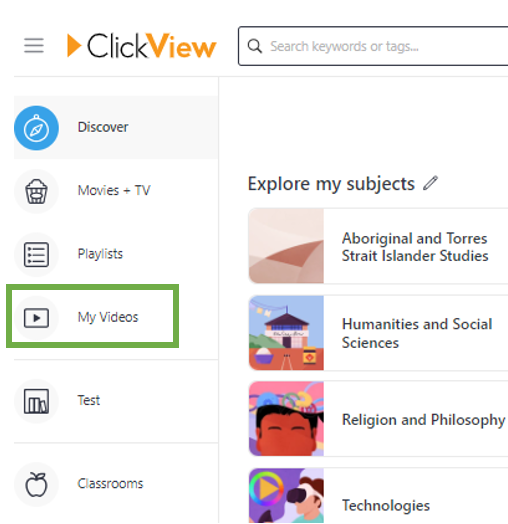Edit subjects using the pencil icon
Viewport: 508px width, 524px height.
(x=430, y=183)
